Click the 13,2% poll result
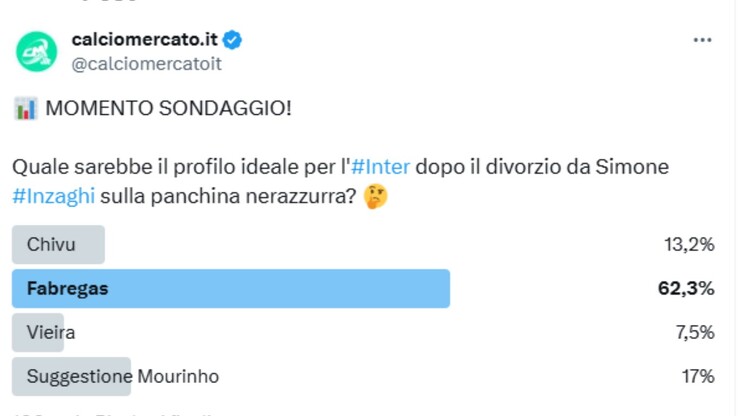 [x=690, y=245]
